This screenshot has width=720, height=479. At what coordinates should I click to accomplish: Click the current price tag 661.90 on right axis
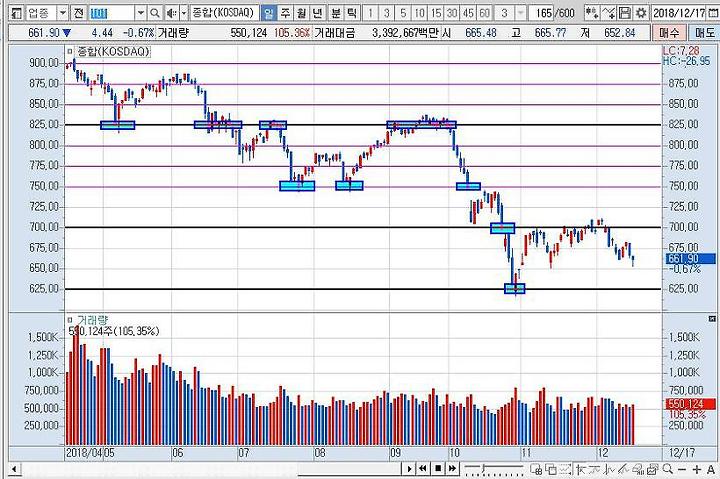[690, 259]
